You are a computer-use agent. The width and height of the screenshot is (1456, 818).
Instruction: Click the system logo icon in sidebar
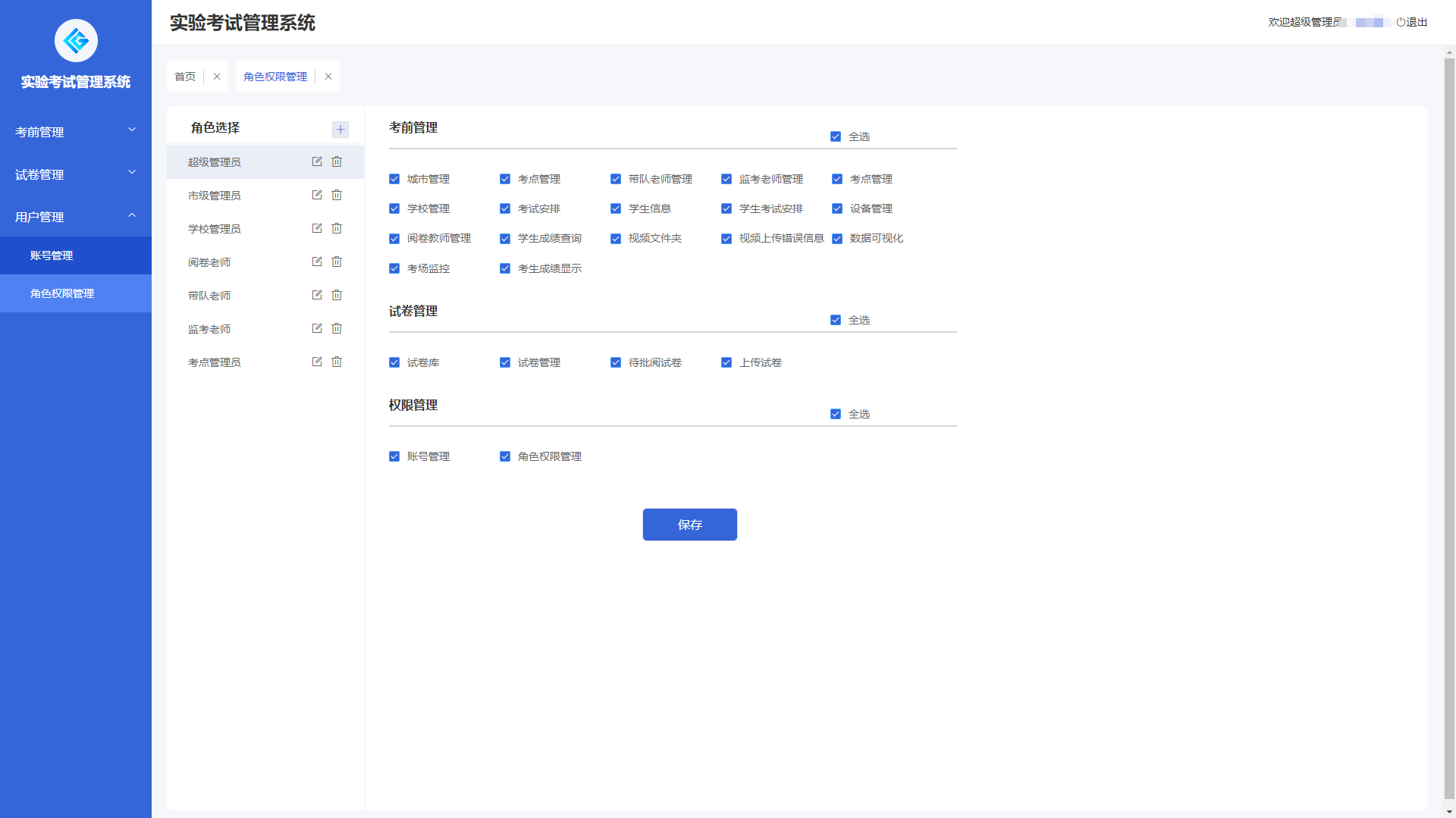(76, 41)
